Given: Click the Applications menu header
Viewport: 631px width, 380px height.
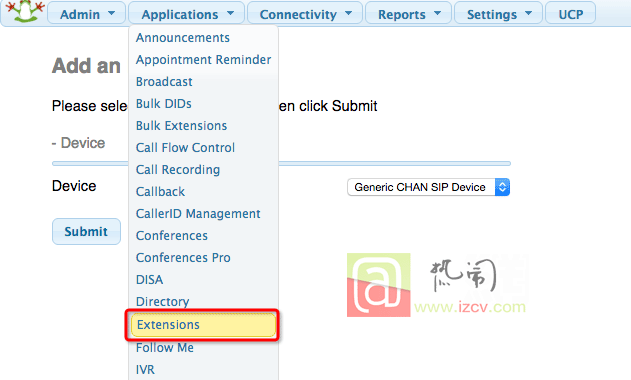Looking at the screenshot, I should click(186, 14).
